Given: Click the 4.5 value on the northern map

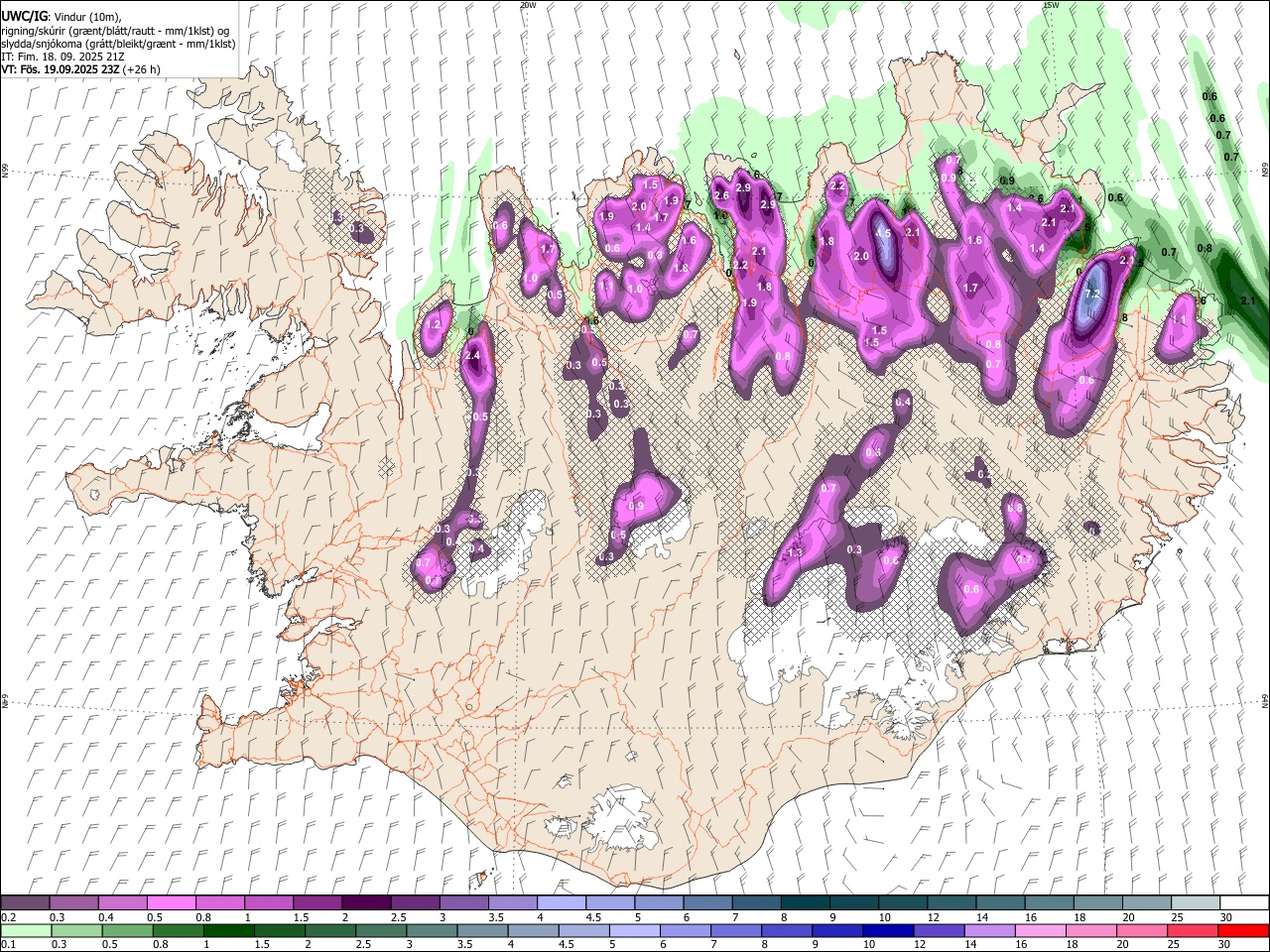Looking at the screenshot, I should [882, 234].
